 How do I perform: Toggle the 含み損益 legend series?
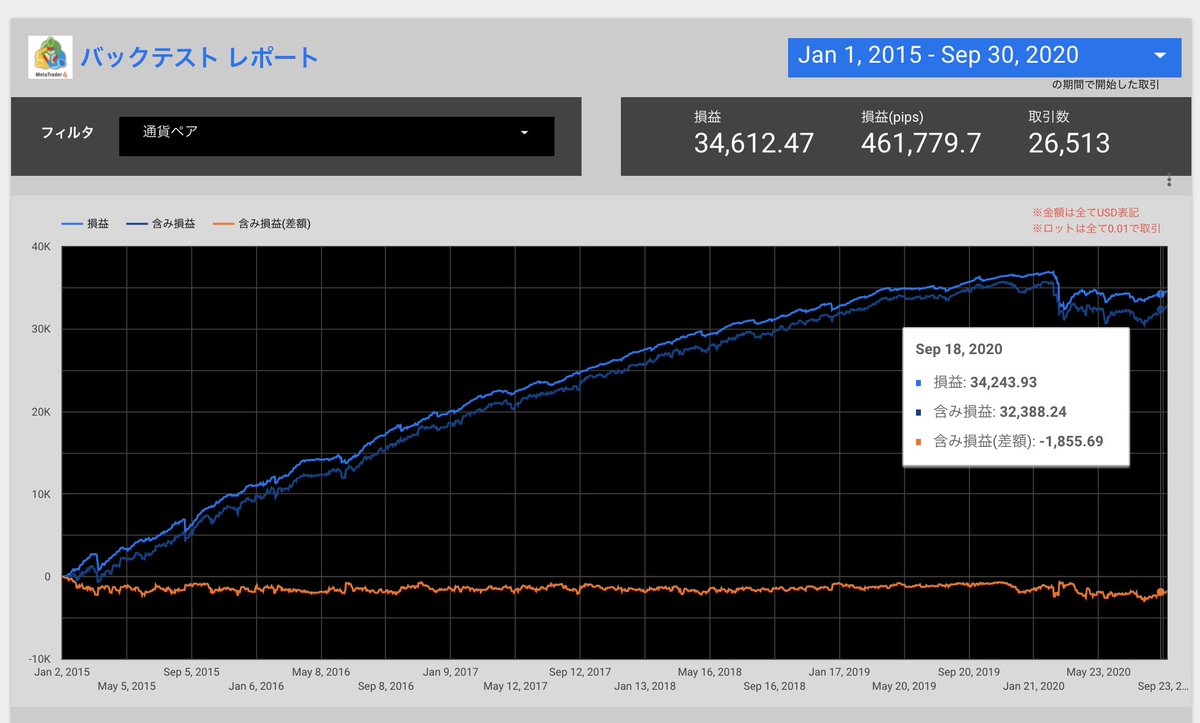point(161,224)
